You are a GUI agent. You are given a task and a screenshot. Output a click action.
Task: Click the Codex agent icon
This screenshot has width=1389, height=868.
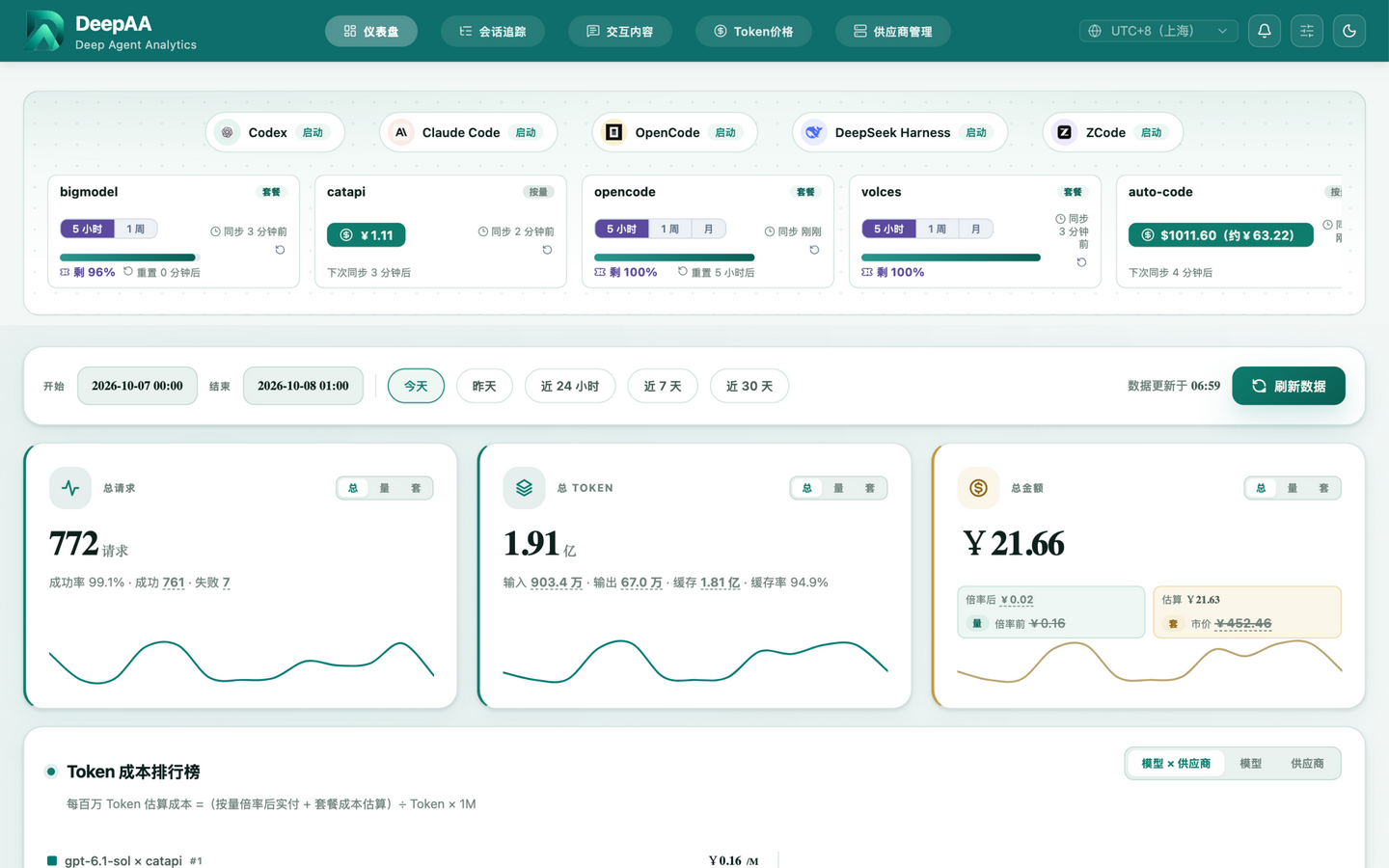tap(228, 132)
